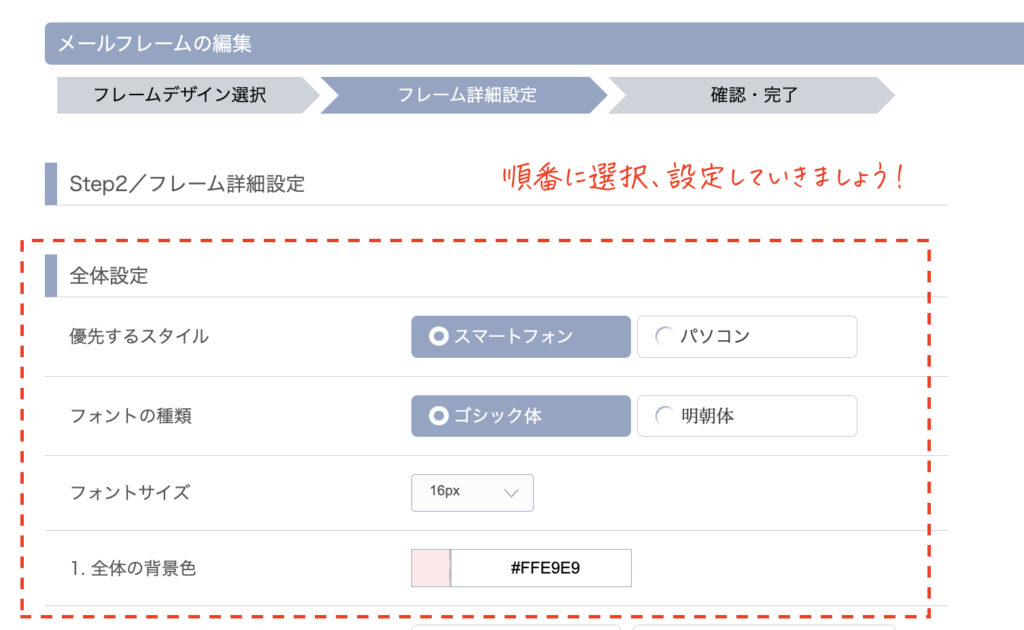Click the フォントサイズ label
This screenshot has height=630, width=1024.
129,492
